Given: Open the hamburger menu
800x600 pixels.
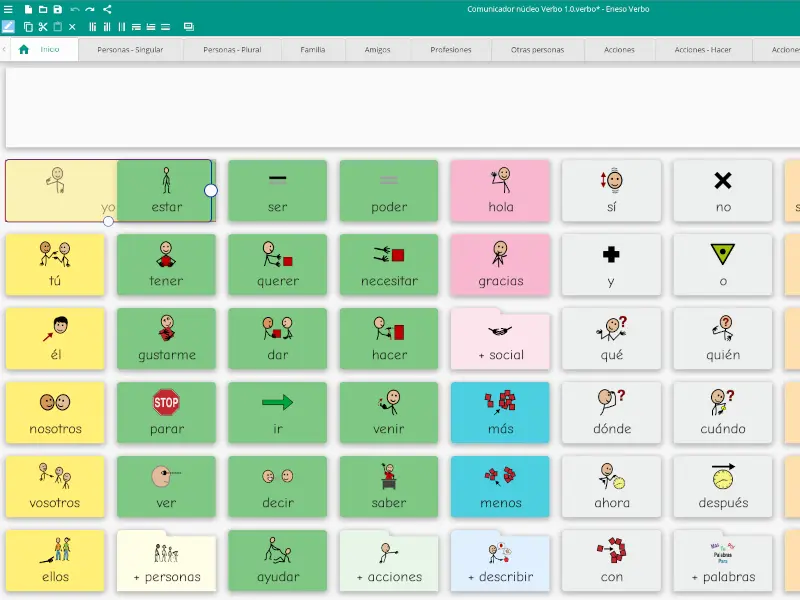Looking at the screenshot, I should 9,9.
